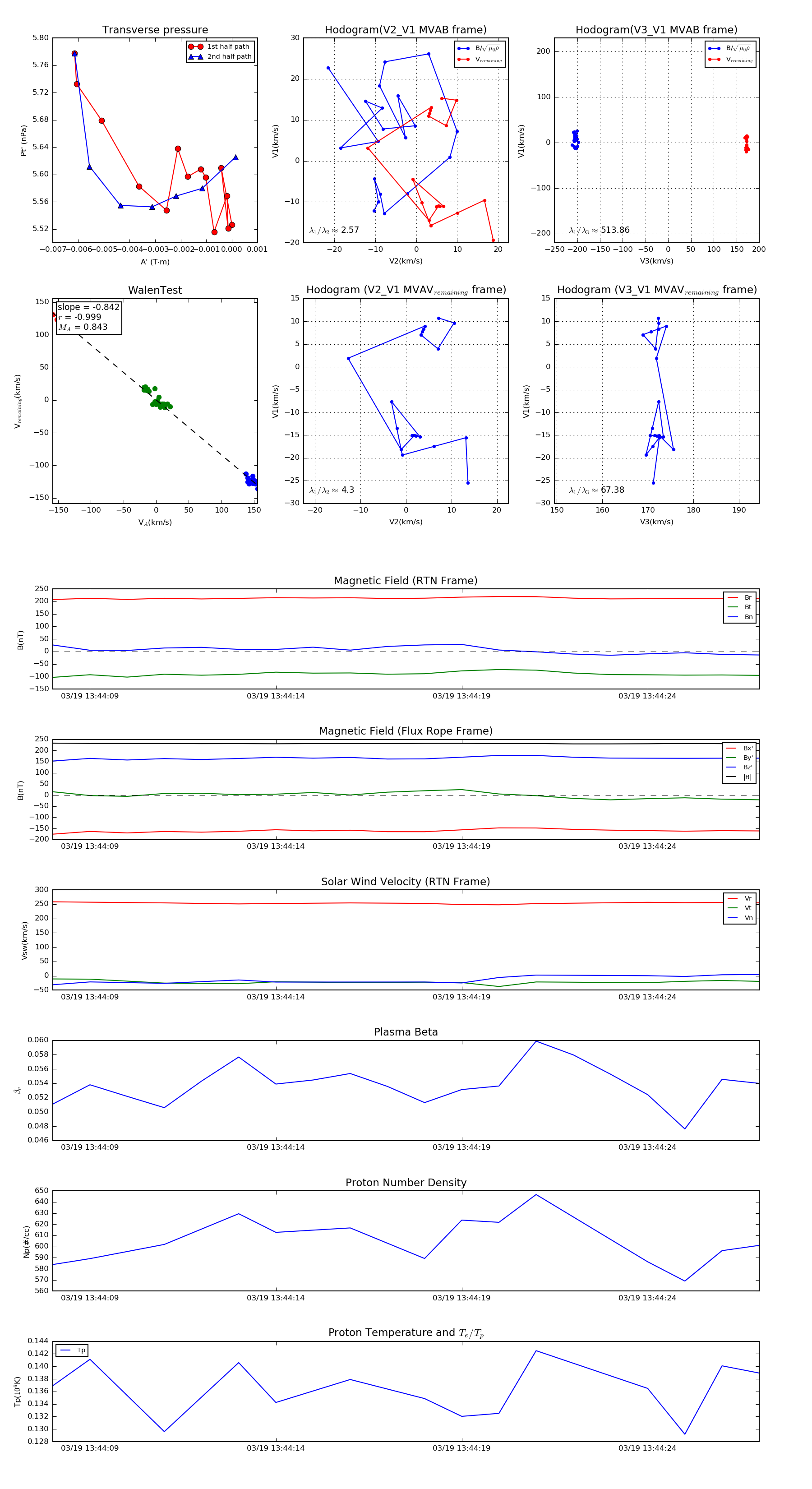
Task: Click 'V3(km/s)' axis label under V3_V1 MVAVremaining hodogram
Action: pos(656,522)
